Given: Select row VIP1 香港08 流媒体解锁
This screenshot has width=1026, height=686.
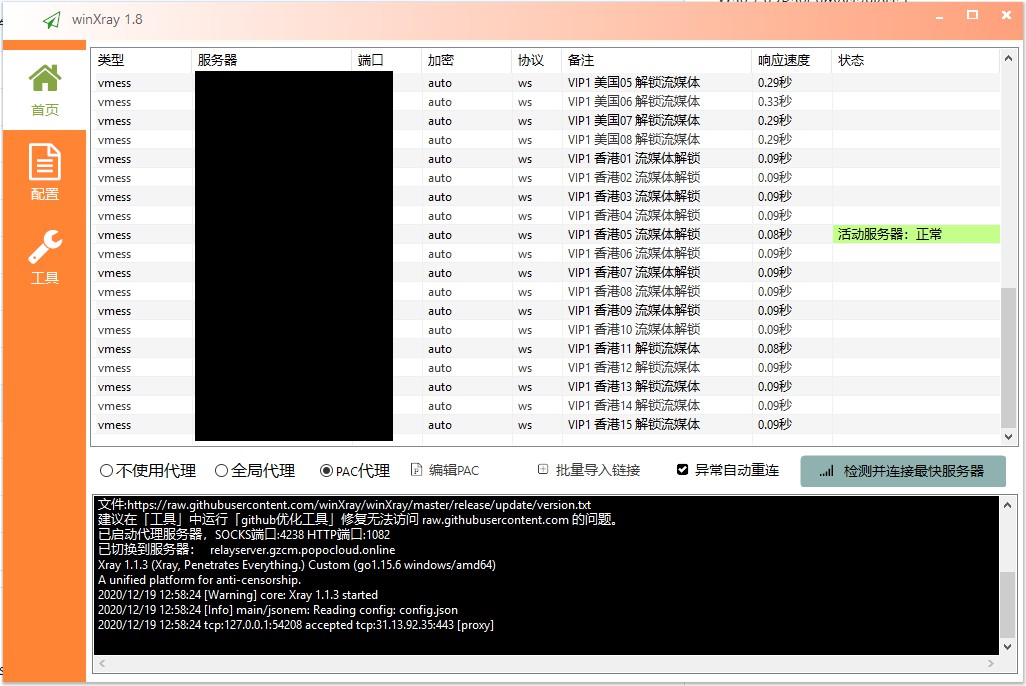Looking at the screenshot, I should 546,291.
